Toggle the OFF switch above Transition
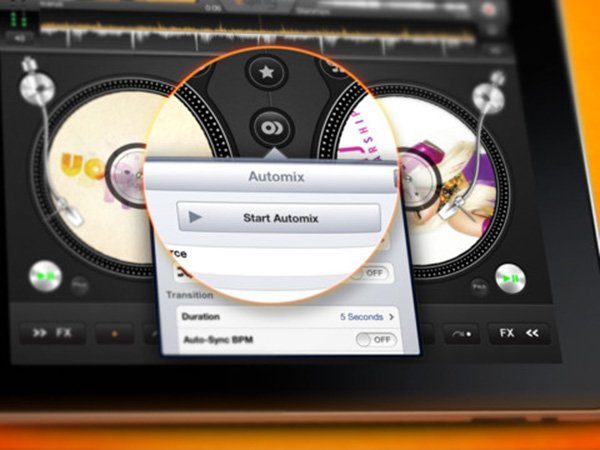The width and height of the screenshot is (600, 450). tap(372, 273)
